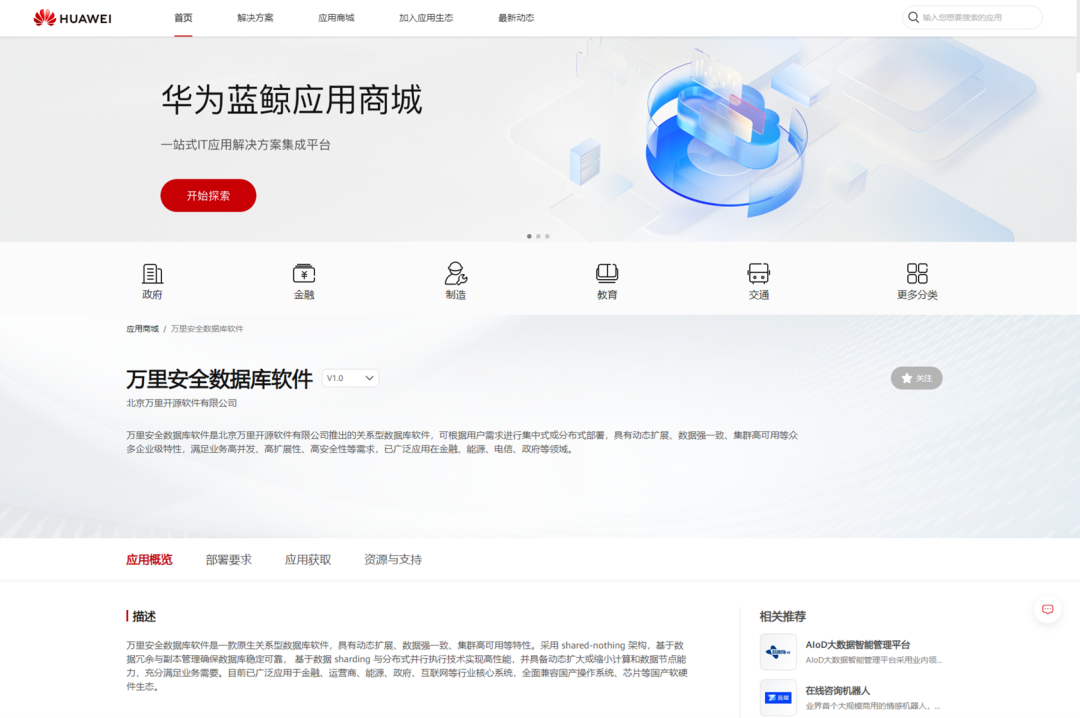The height and width of the screenshot is (718, 1080).
Task: Select the 金融 finance category icon
Action: coord(304,274)
